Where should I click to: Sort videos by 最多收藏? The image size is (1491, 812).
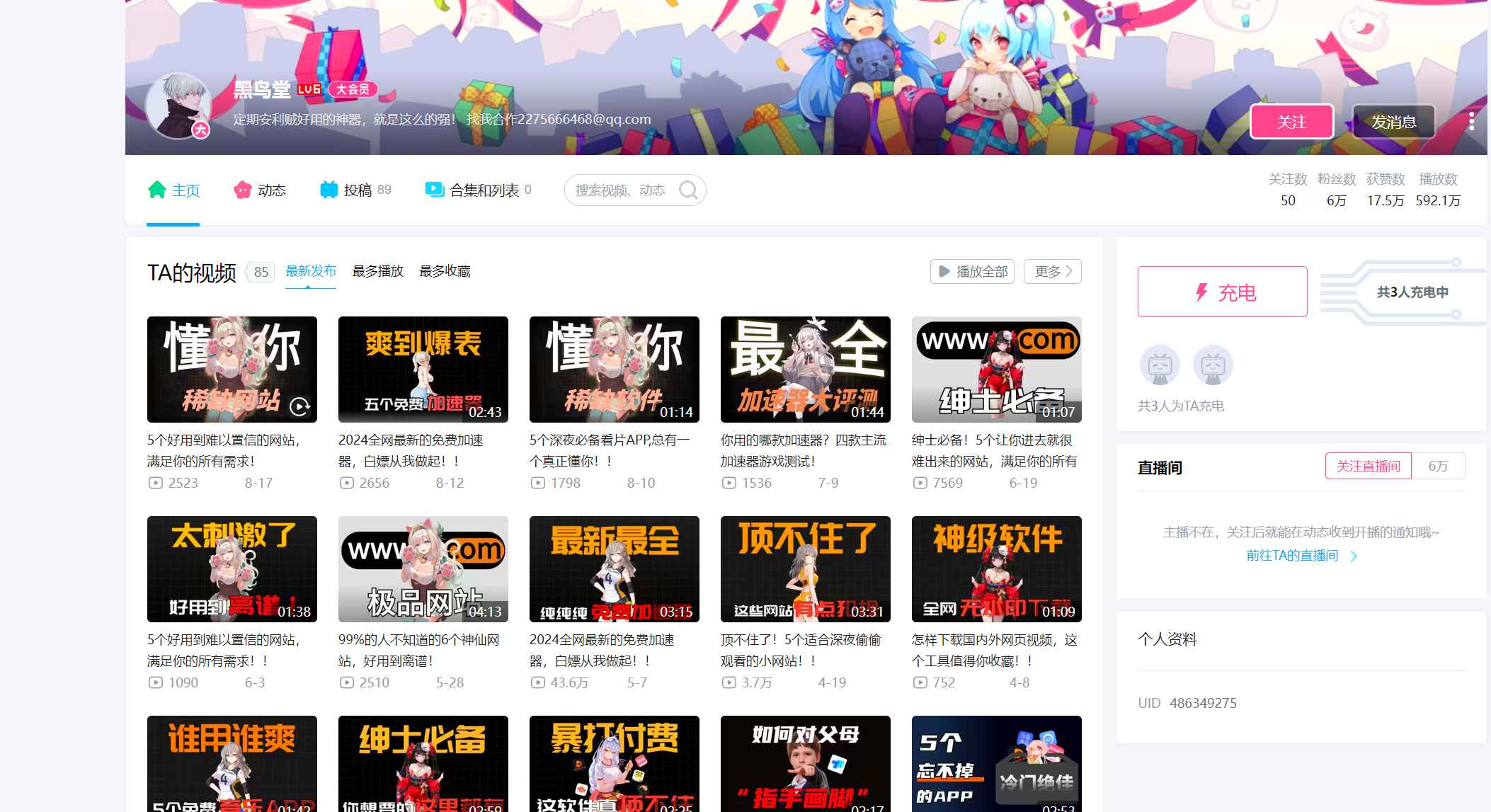point(445,271)
